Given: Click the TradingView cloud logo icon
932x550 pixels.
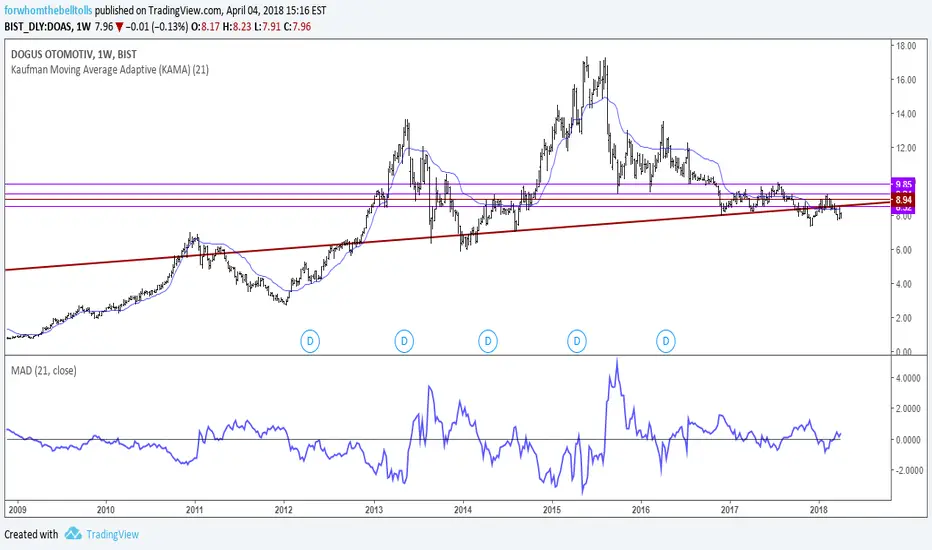Looking at the screenshot, I should [73, 533].
